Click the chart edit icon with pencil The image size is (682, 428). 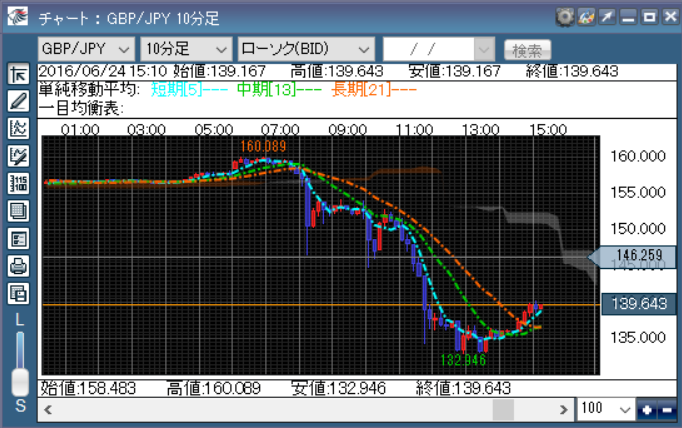click(x=18, y=156)
